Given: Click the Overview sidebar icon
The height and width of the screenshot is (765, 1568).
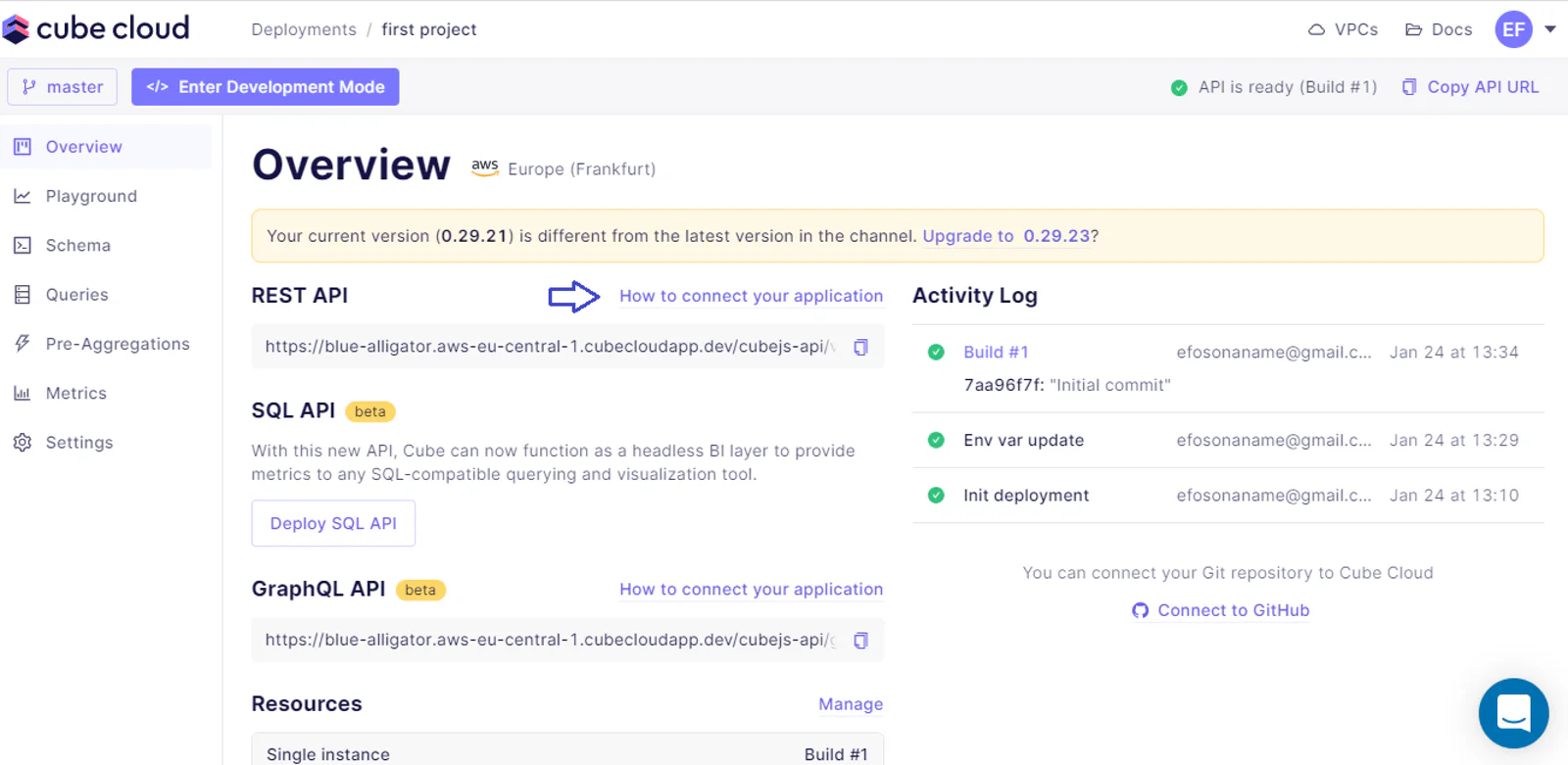Looking at the screenshot, I should pos(23,147).
